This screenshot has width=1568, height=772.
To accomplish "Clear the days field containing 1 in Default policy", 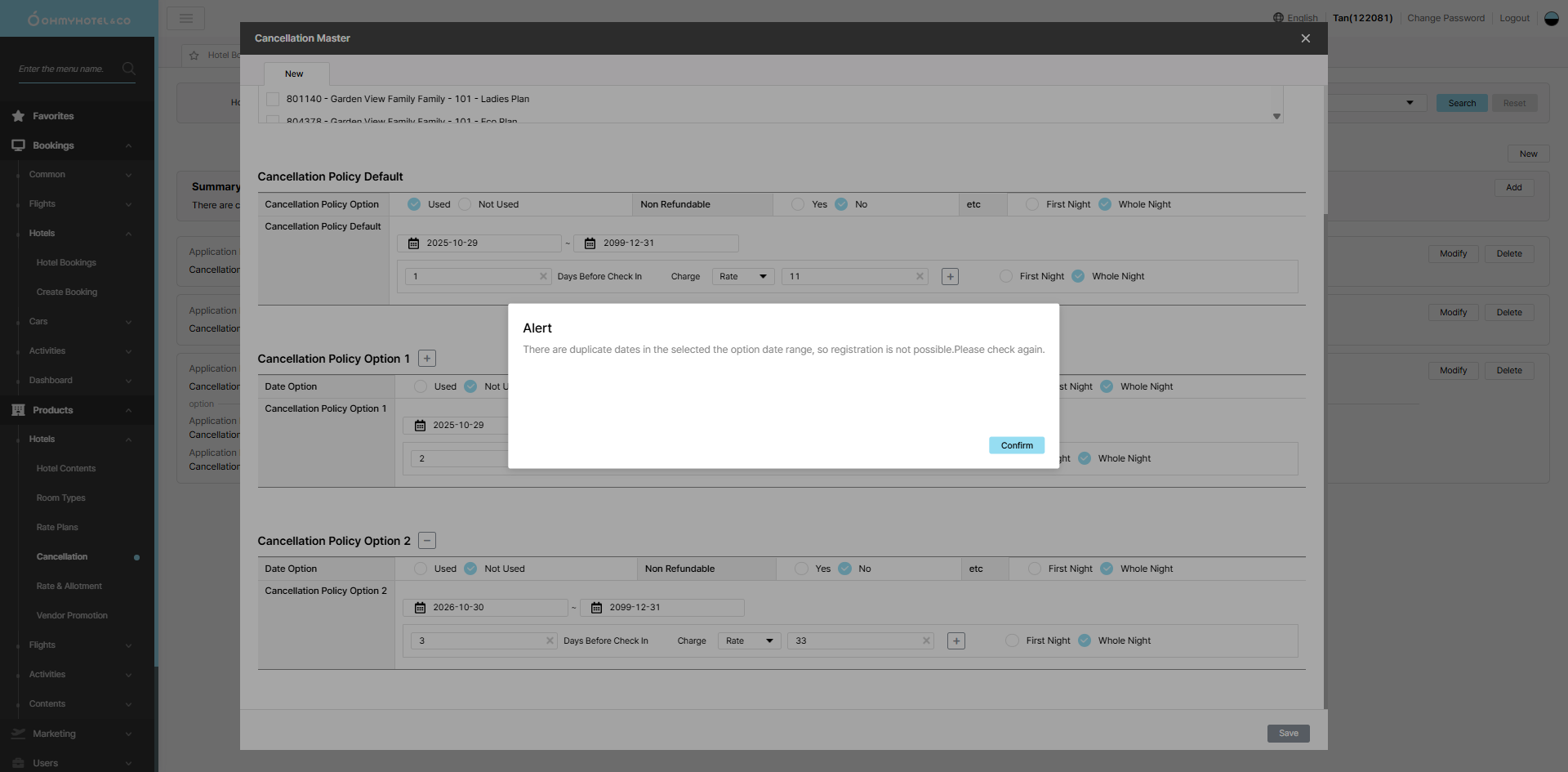I will [x=543, y=277].
